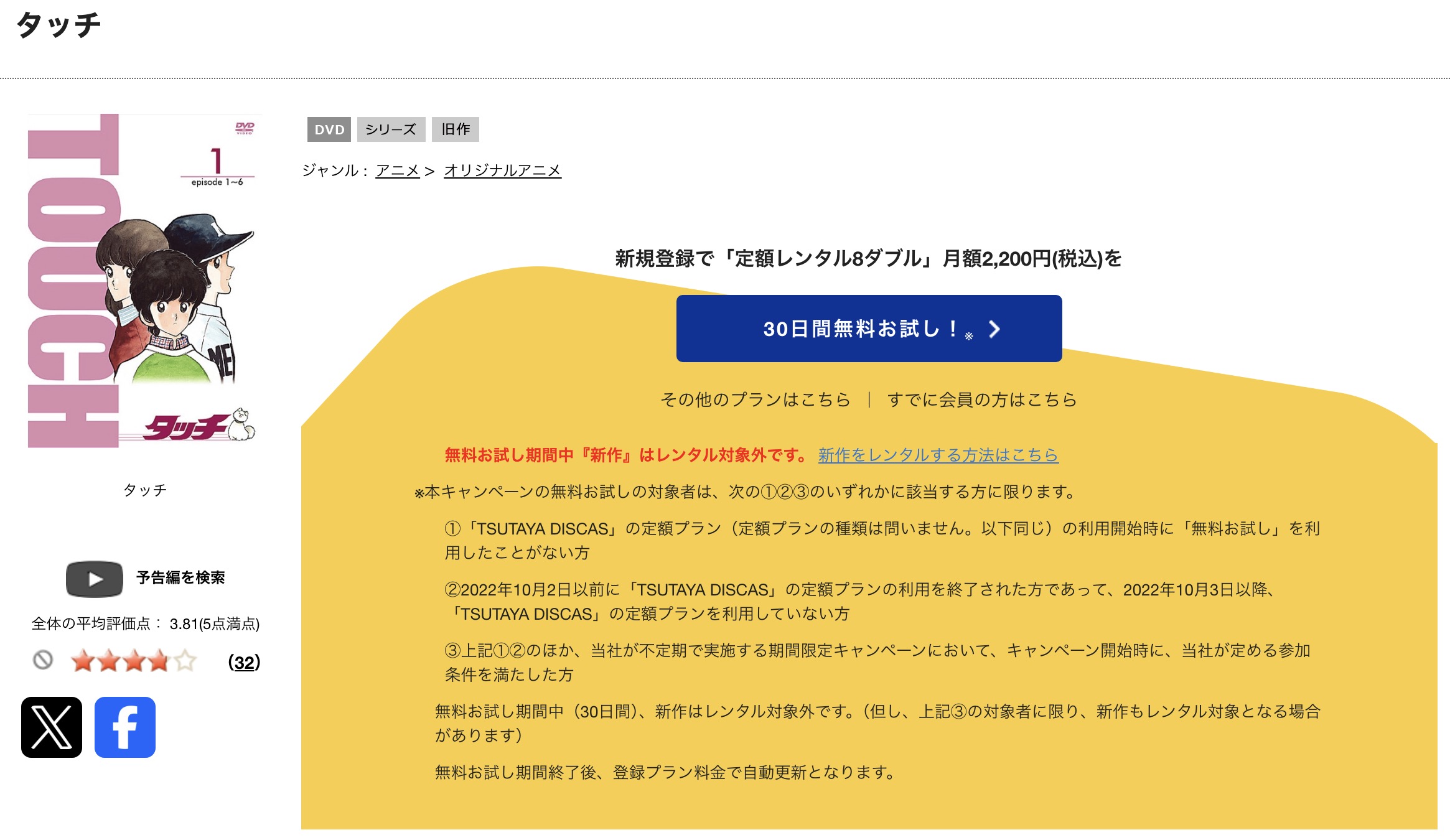
Task: Rate with the fourth star
Action: pyautogui.click(x=159, y=661)
